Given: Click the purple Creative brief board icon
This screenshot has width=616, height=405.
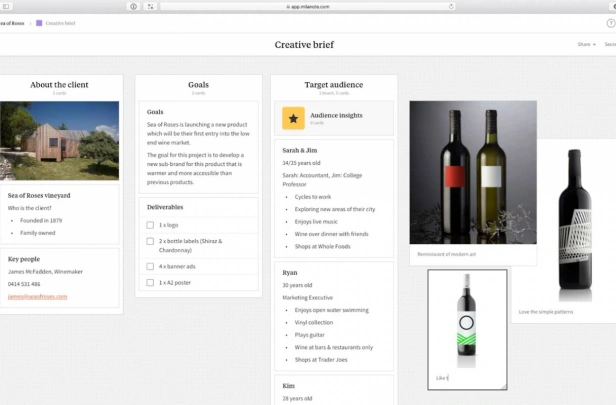Looking at the screenshot, I should tap(39, 23).
